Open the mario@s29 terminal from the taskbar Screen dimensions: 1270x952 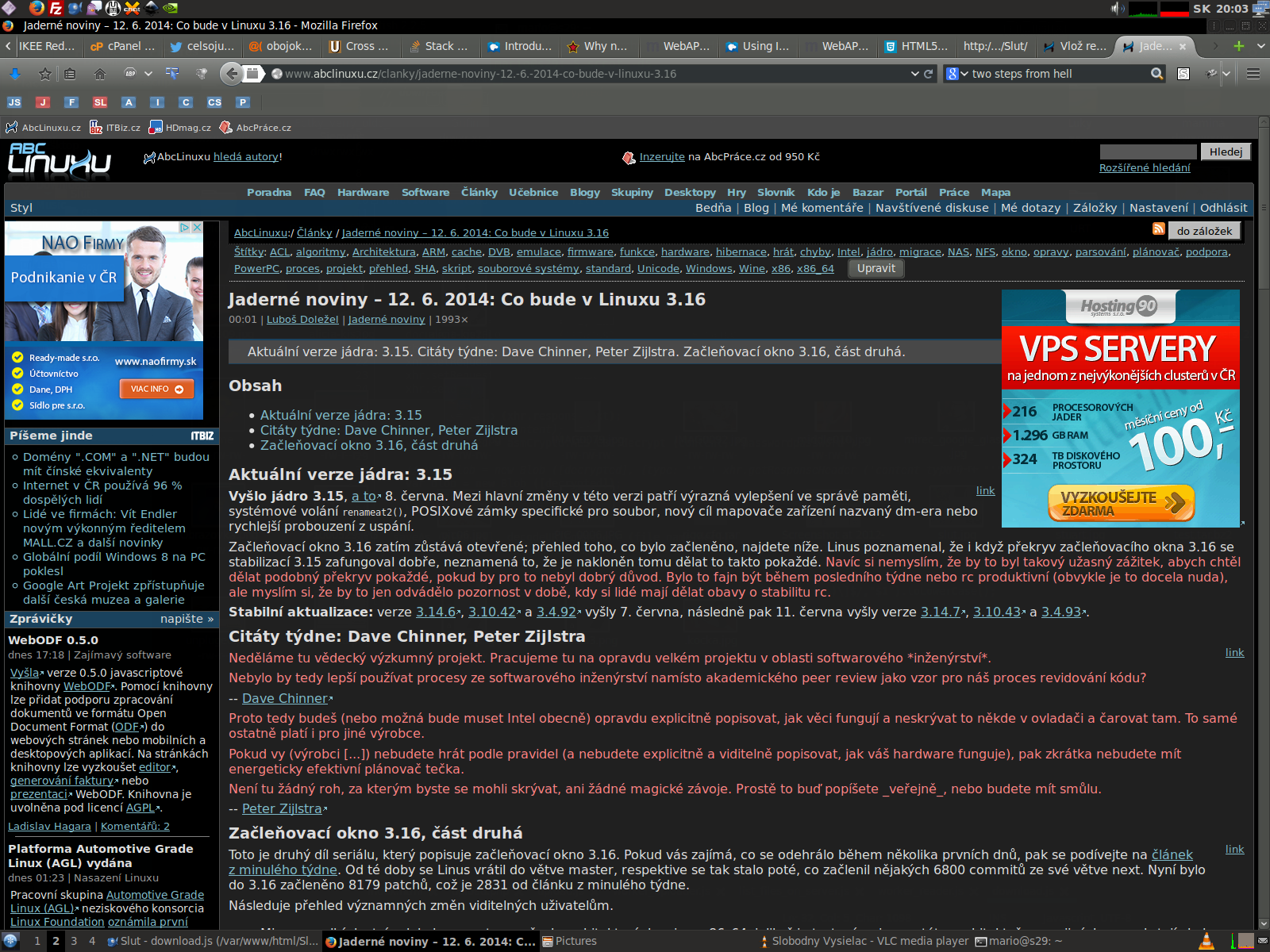coord(1018,941)
